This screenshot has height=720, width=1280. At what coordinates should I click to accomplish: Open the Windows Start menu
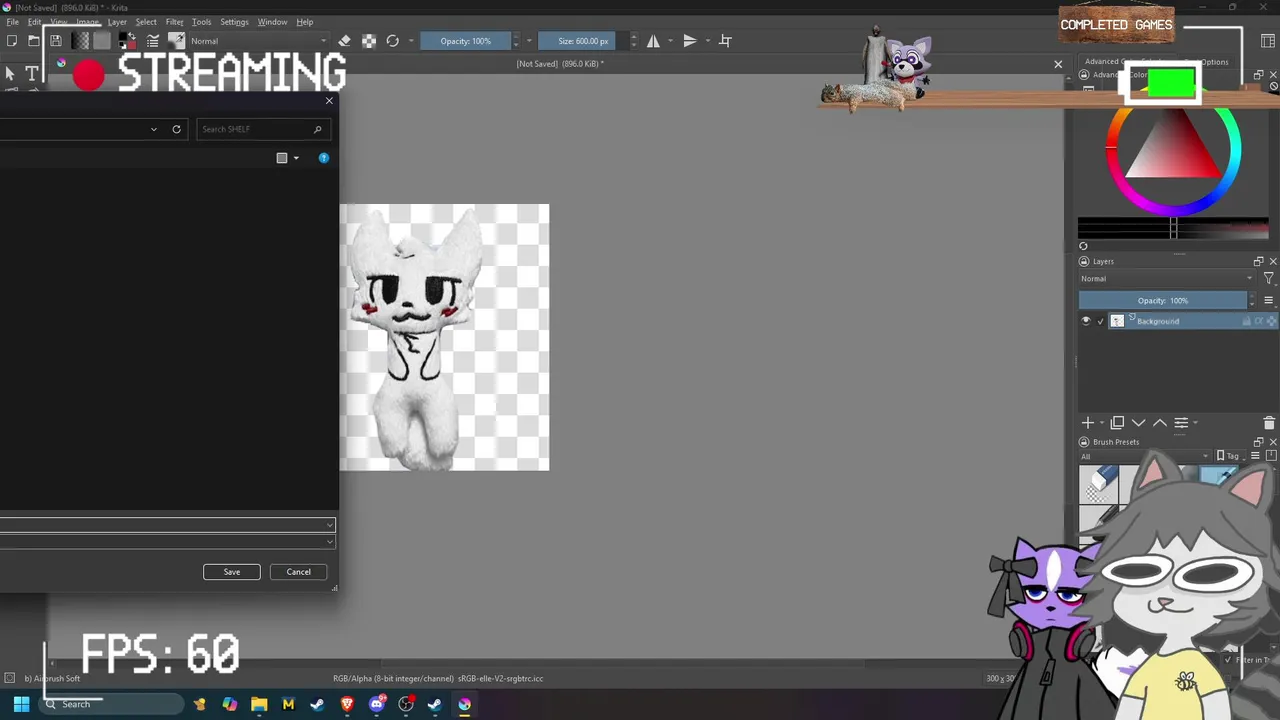[x=21, y=704]
